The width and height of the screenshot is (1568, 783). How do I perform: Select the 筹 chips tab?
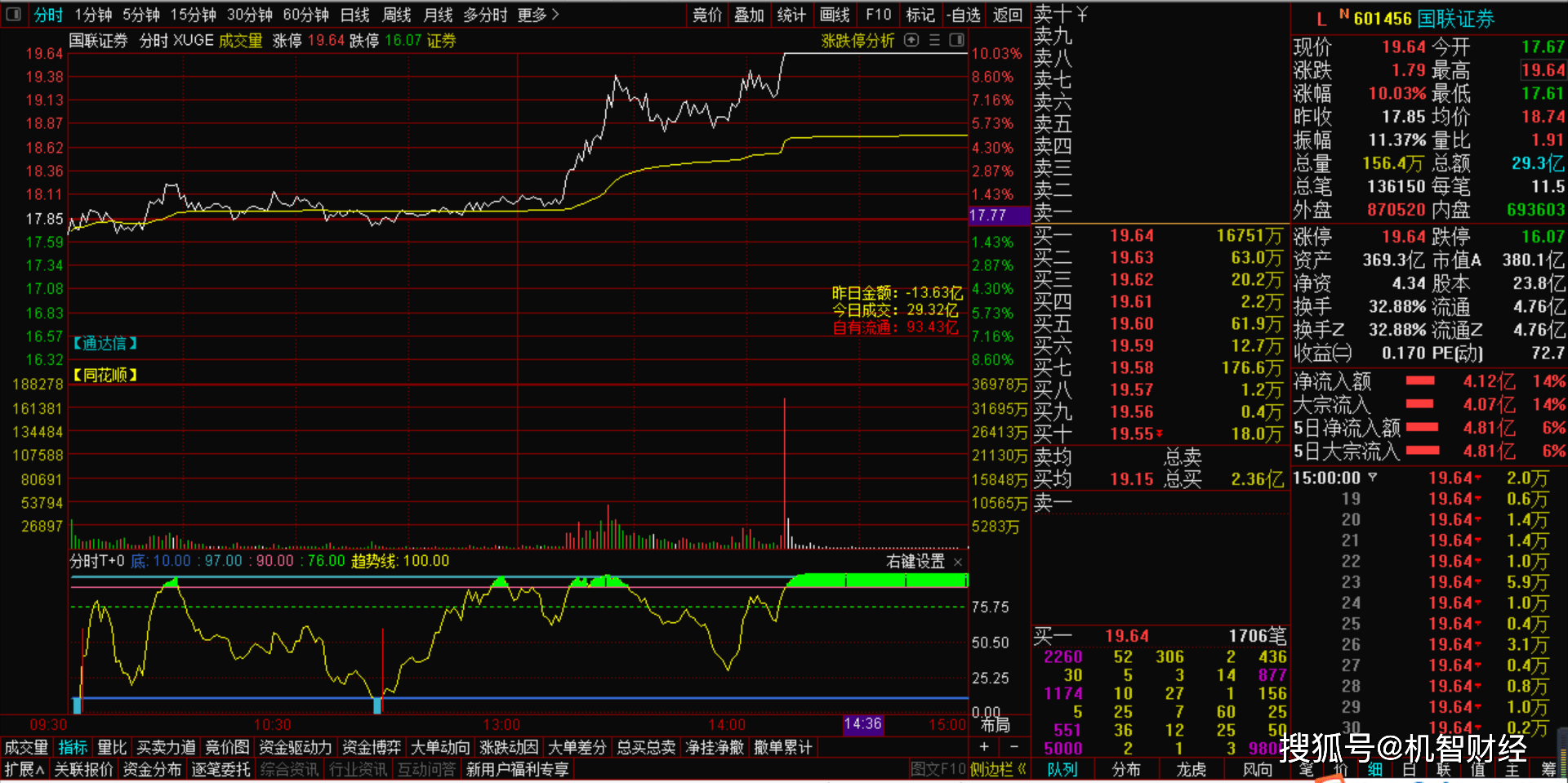(x=1548, y=769)
